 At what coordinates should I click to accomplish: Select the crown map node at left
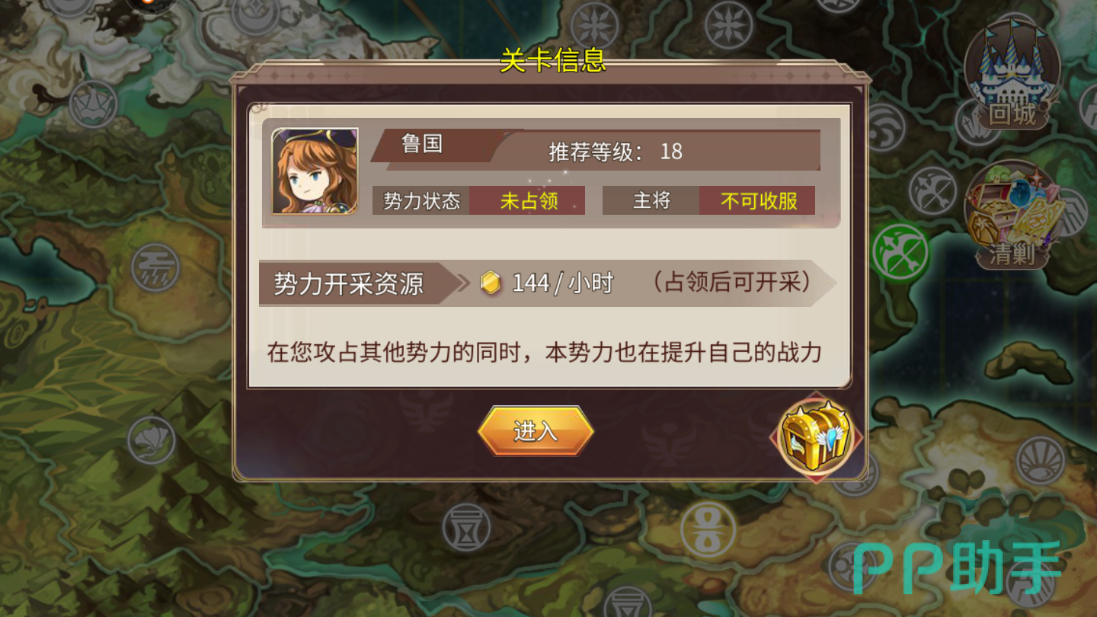[93, 104]
